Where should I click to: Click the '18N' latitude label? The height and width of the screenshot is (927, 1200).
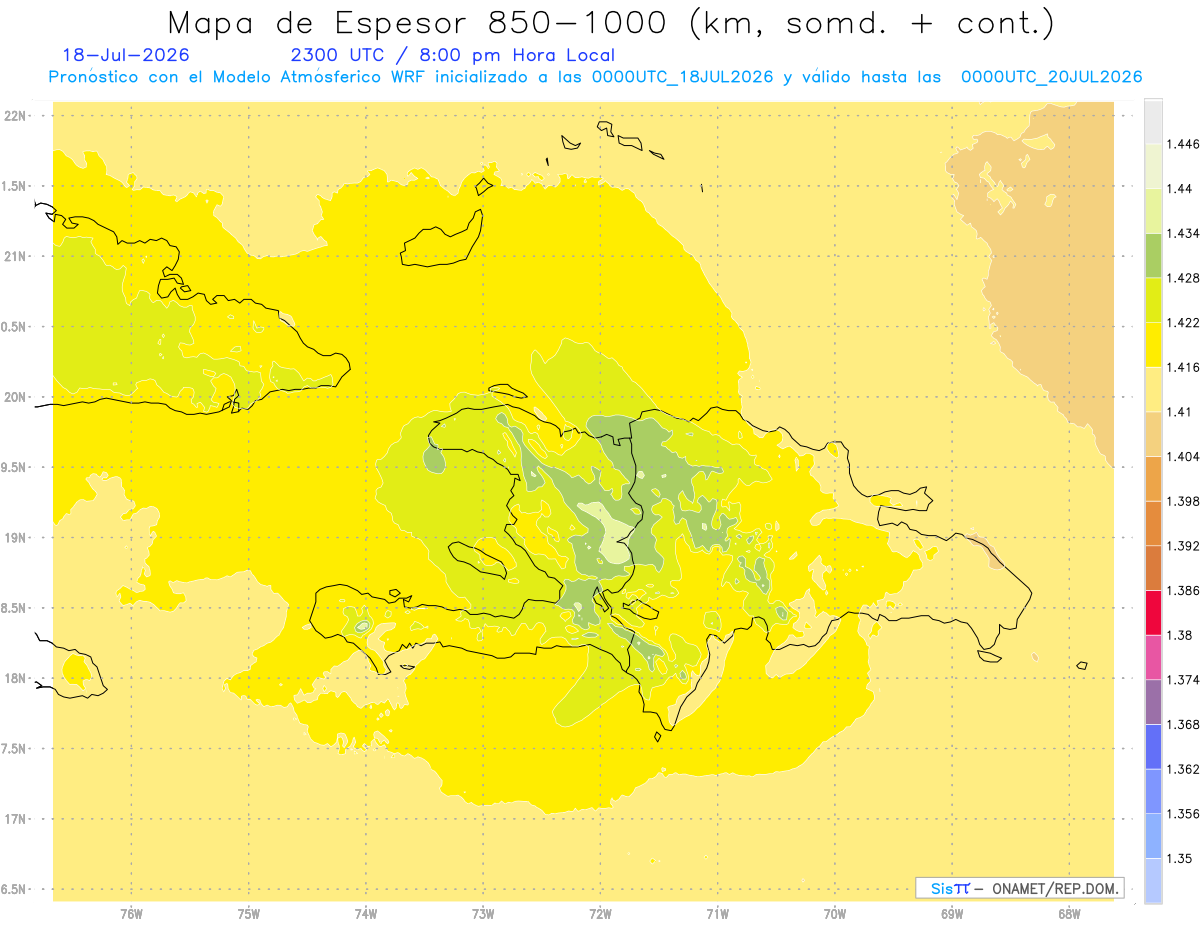[17, 679]
